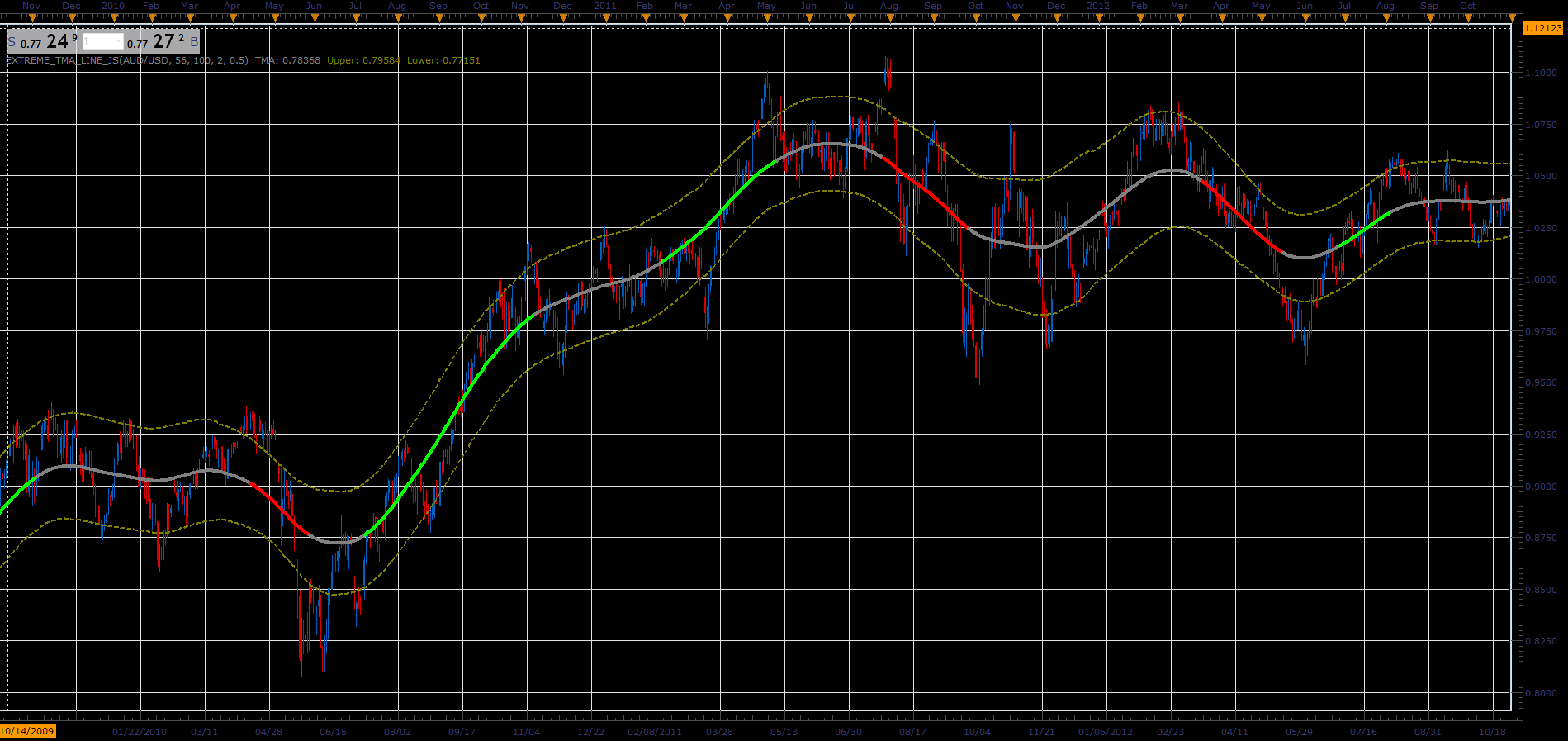Click the 06/15 date axis label

tap(333, 732)
